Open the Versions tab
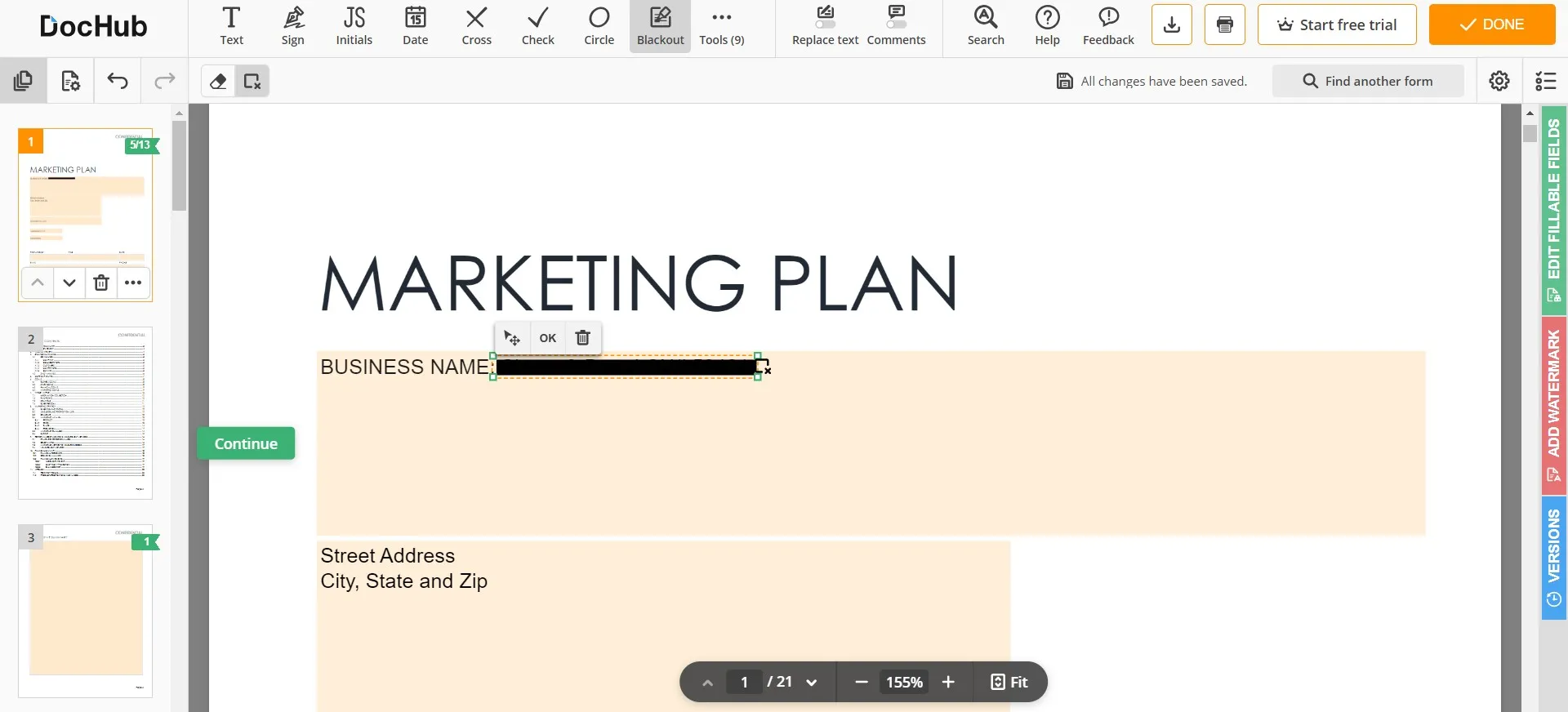 click(x=1553, y=558)
